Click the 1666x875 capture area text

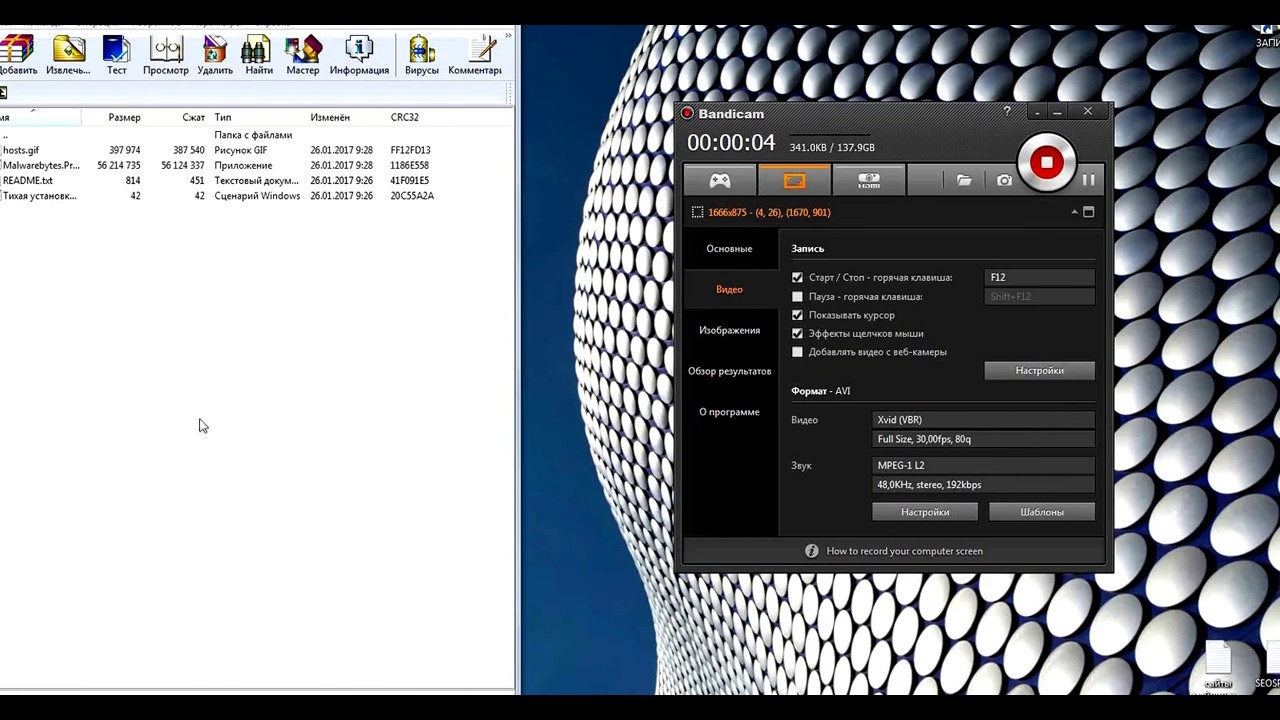point(769,212)
